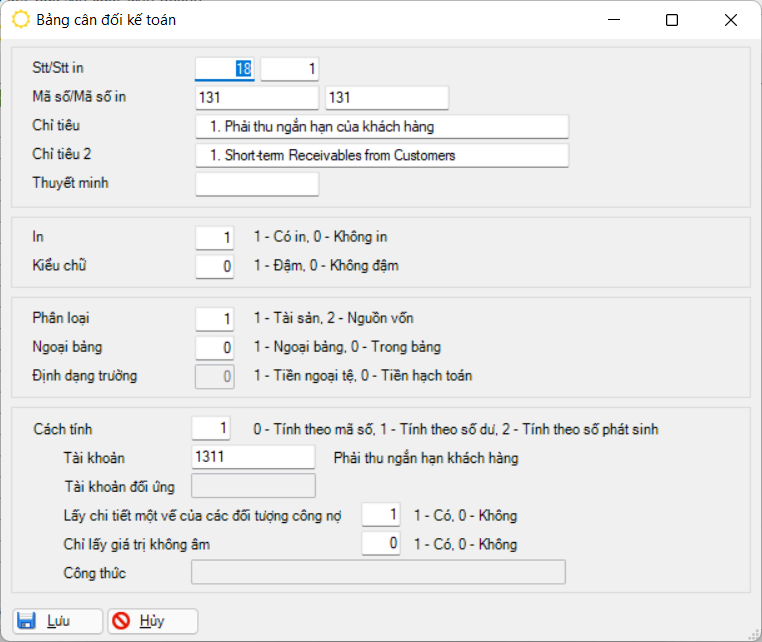Click the In print flag field
This screenshot has width=762, height=642.
pos(214,237)
